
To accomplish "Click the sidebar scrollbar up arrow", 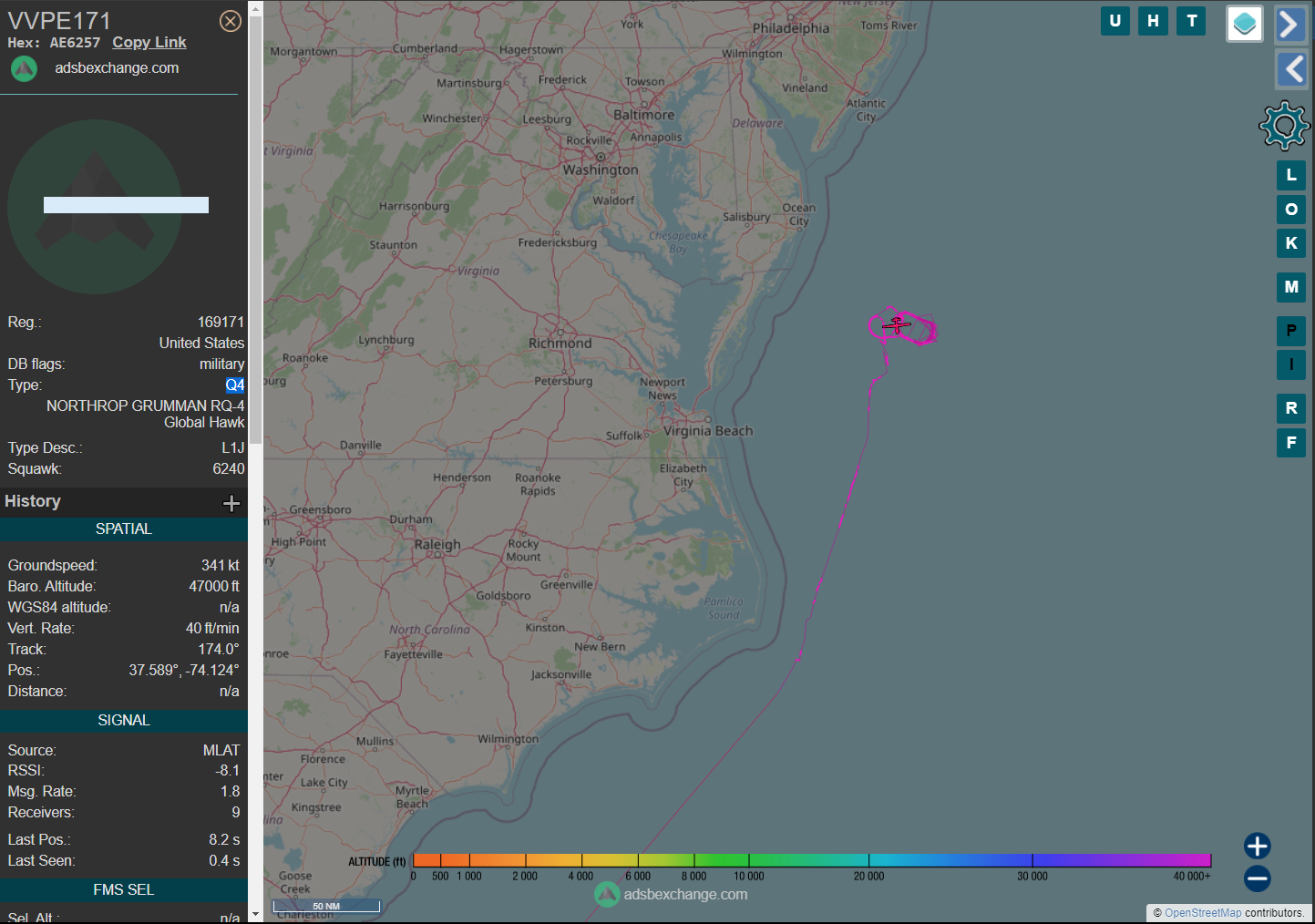I will [255, 8].
